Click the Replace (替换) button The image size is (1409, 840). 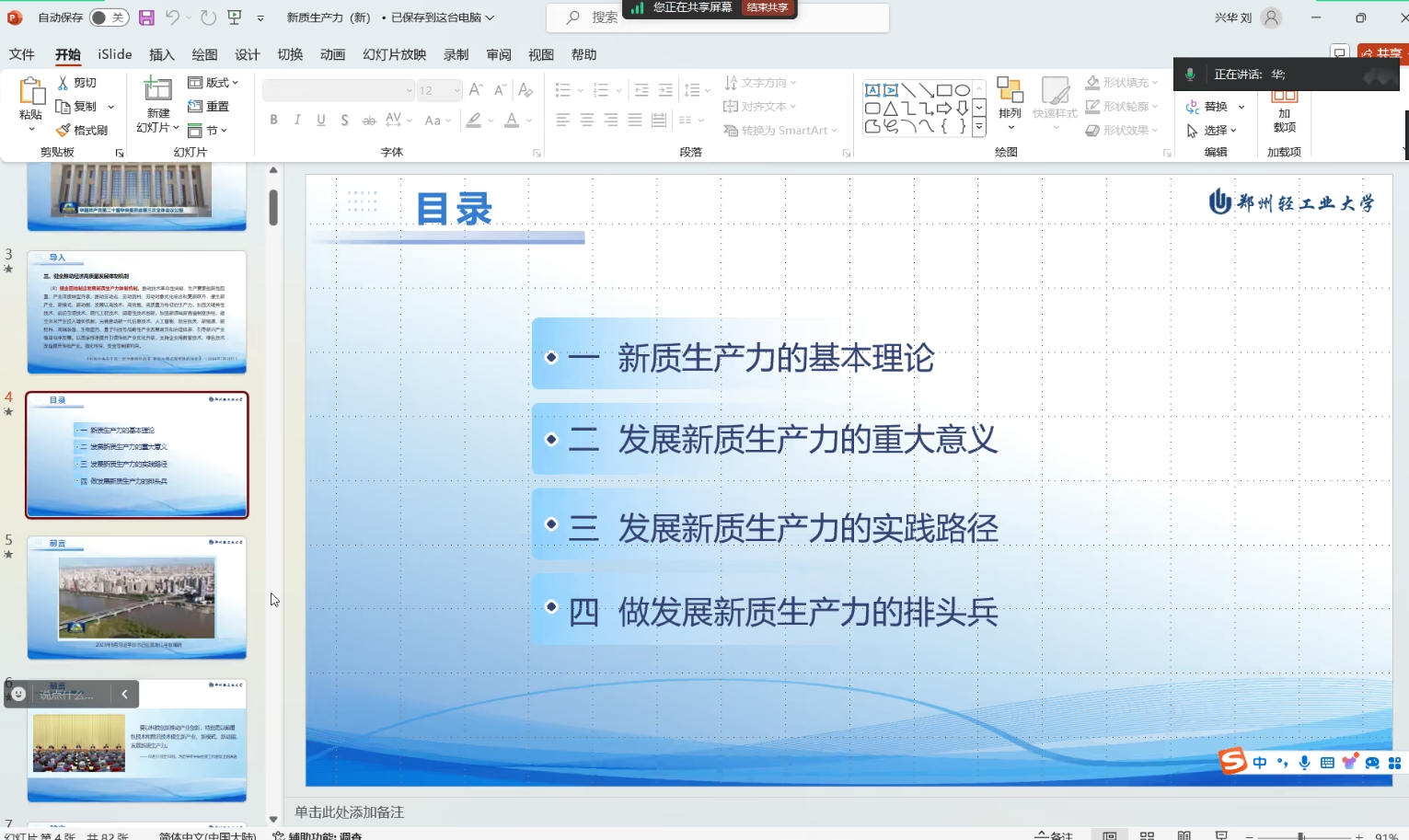(x=1215, y=107)
